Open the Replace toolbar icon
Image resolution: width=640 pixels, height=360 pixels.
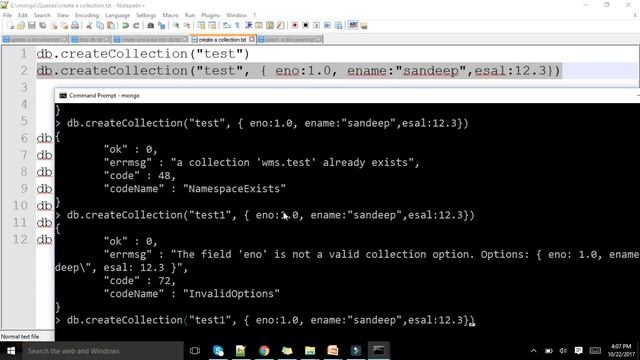[x=162, y=25]
